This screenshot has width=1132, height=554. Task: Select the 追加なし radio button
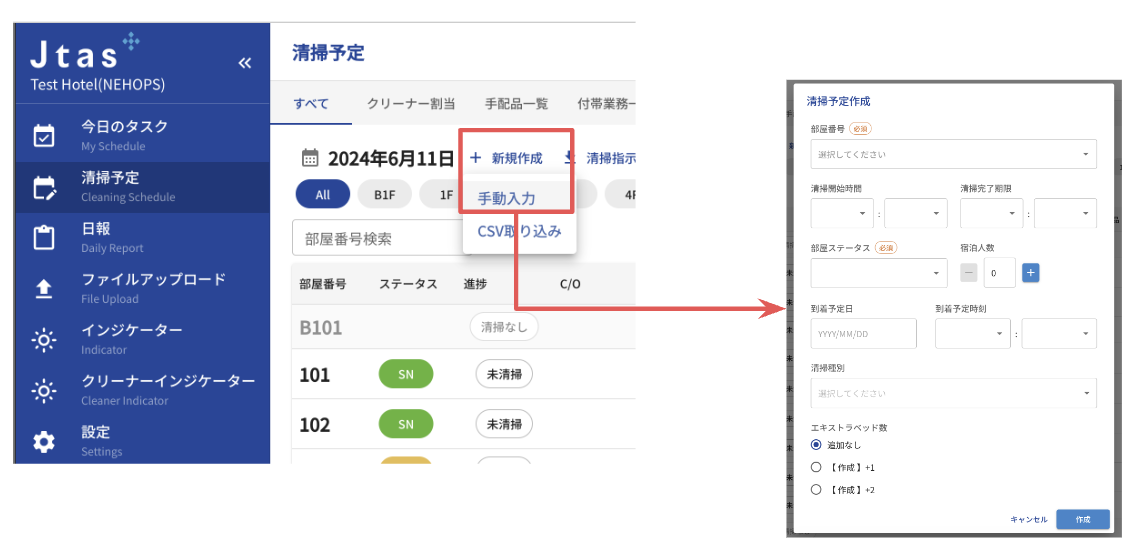(x=816, y=444)
